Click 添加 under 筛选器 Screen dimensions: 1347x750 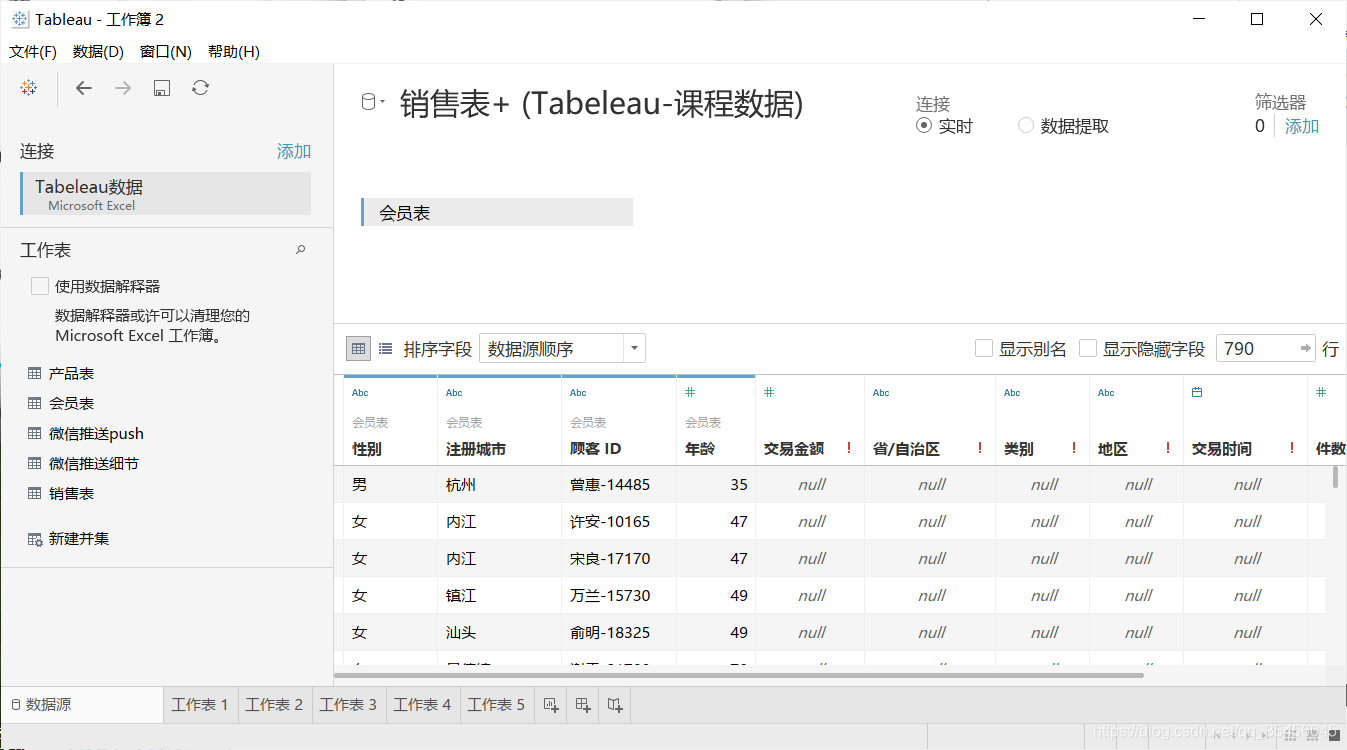point(1302,126)
